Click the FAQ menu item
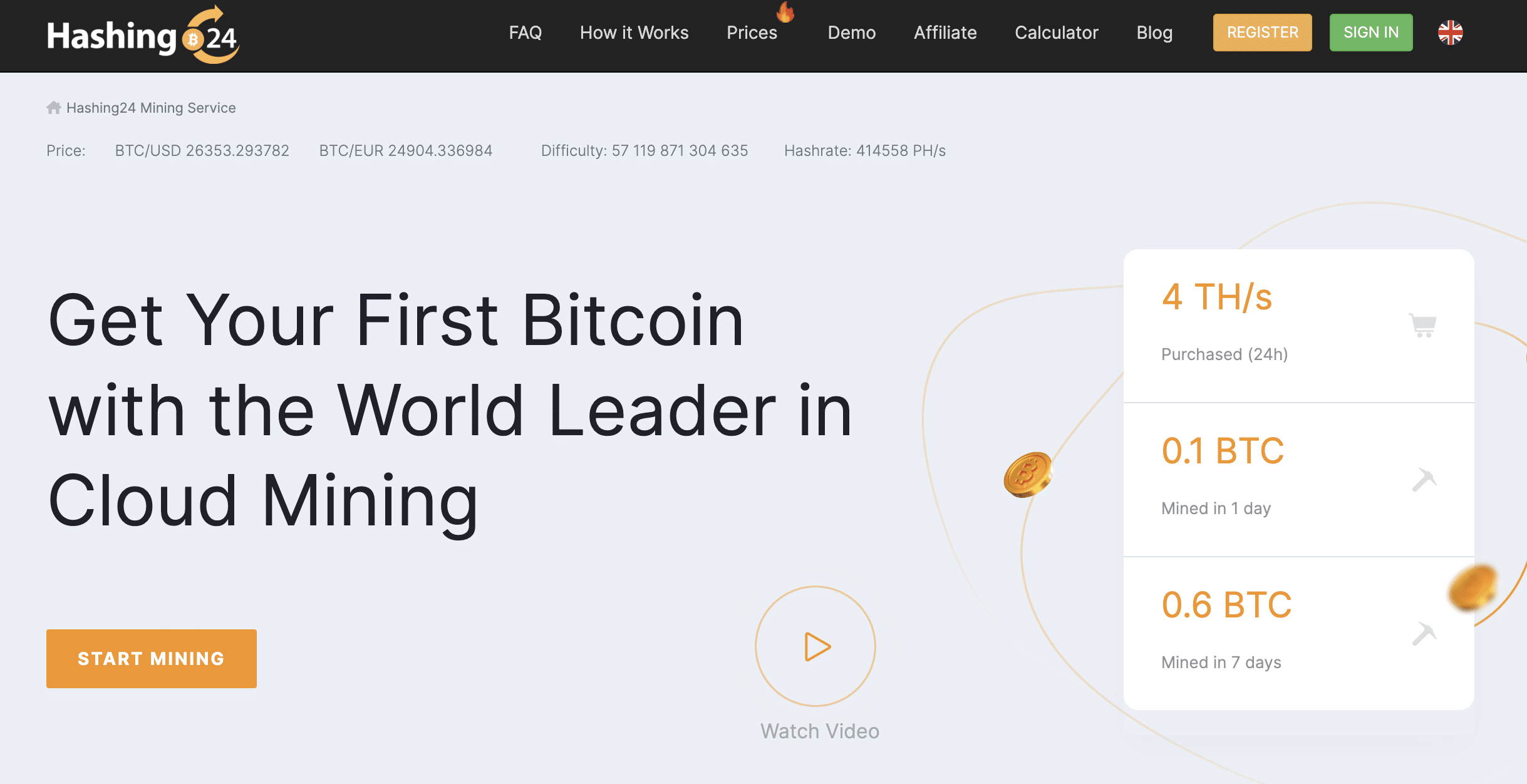Screen dimensions: 1527x784 [523, 32]
